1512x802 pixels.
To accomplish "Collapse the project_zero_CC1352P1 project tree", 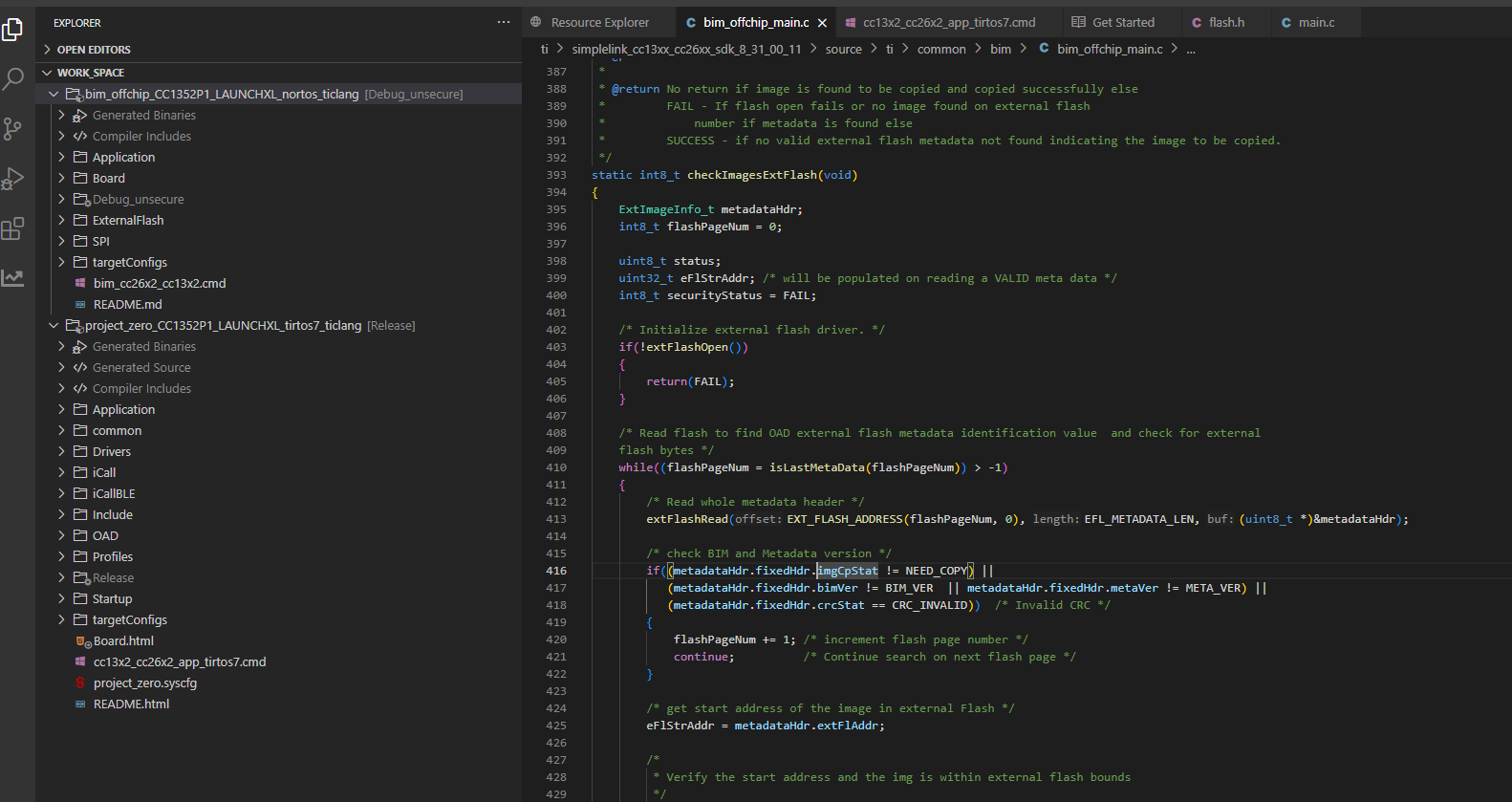I will click(x=54, y=326).
